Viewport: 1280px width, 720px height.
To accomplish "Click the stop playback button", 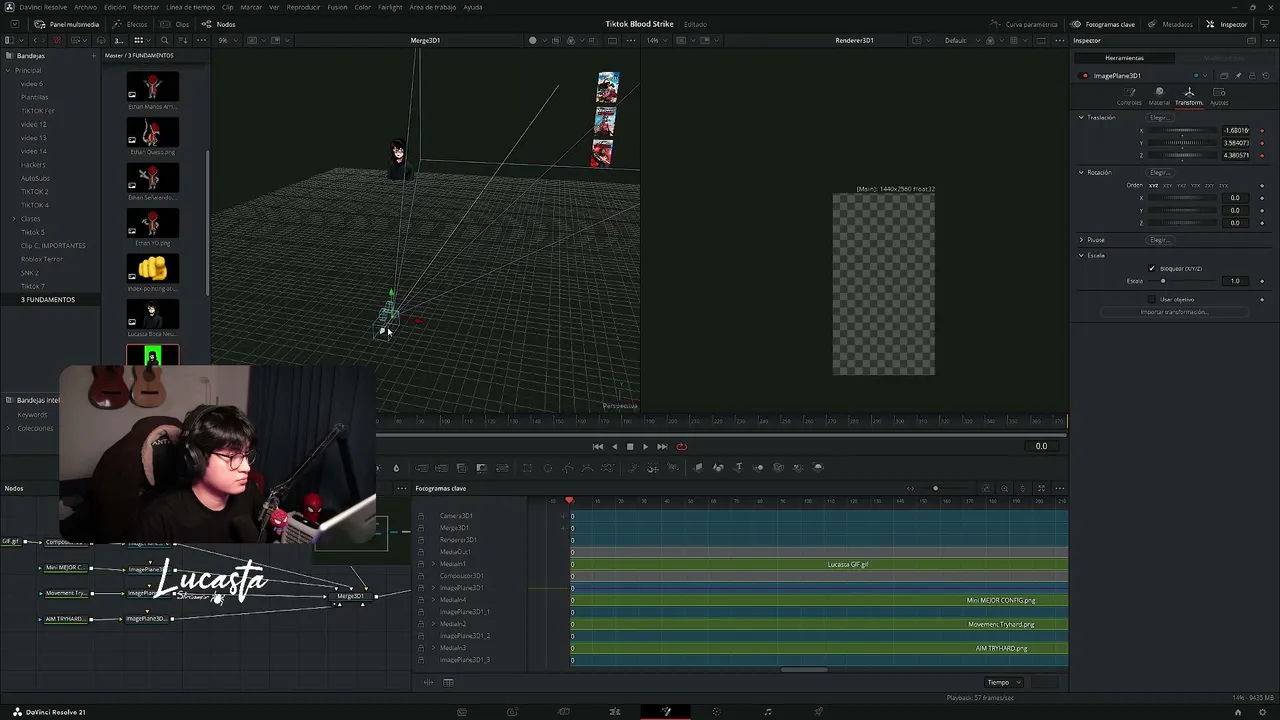I will (x=630, y=447).
